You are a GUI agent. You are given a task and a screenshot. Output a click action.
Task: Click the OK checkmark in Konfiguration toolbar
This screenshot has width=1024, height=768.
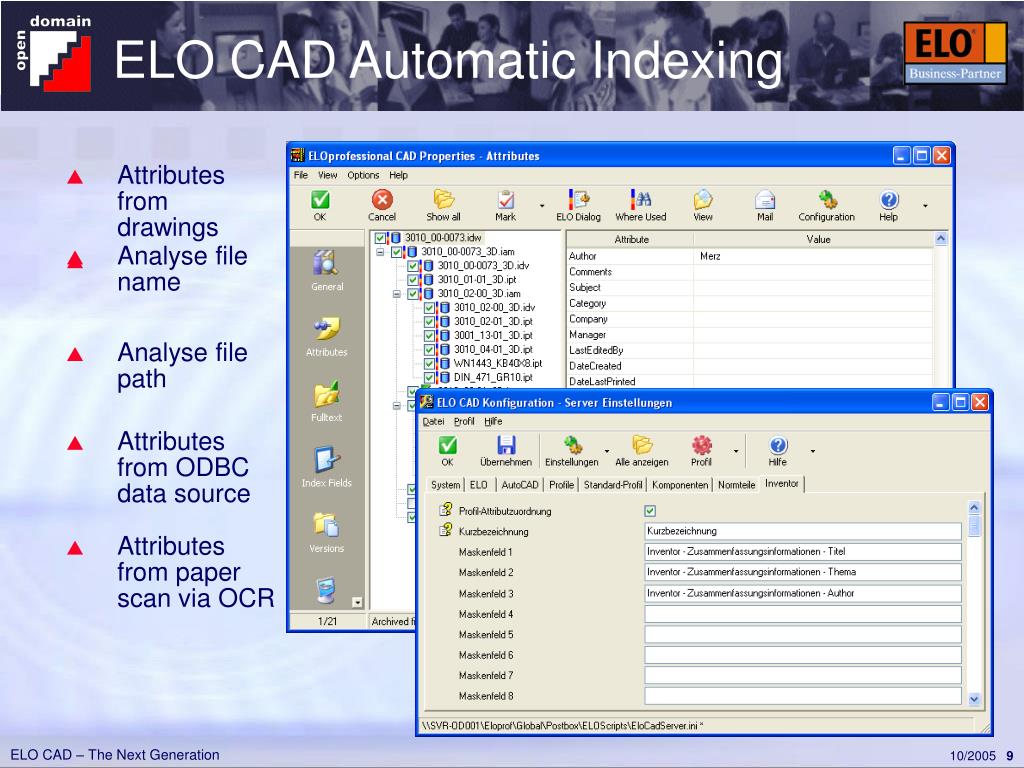pos(447,445)
